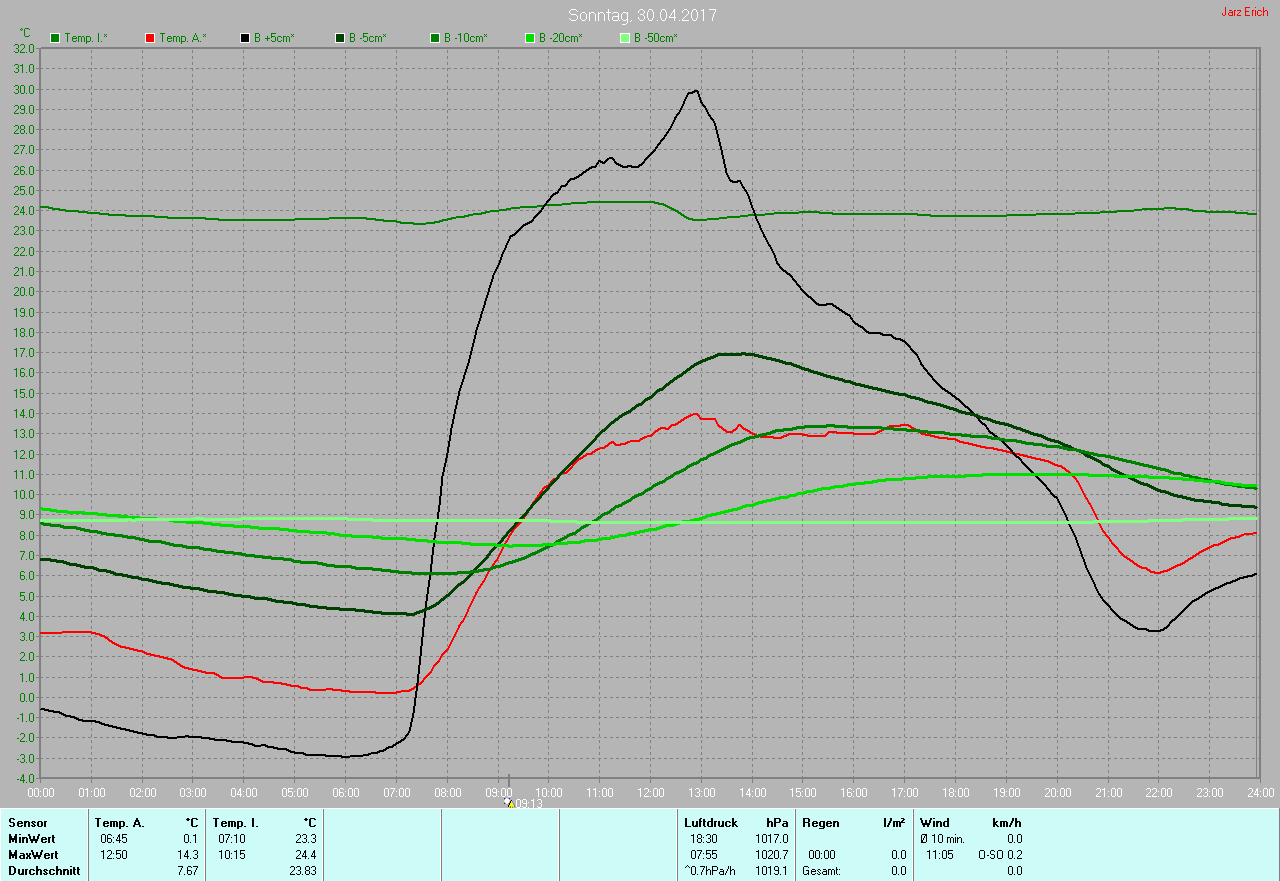The height and width of the screenshot is (881, 1280).
Task: Click the Luftdruck column header
Action: [x=711, y=822]
